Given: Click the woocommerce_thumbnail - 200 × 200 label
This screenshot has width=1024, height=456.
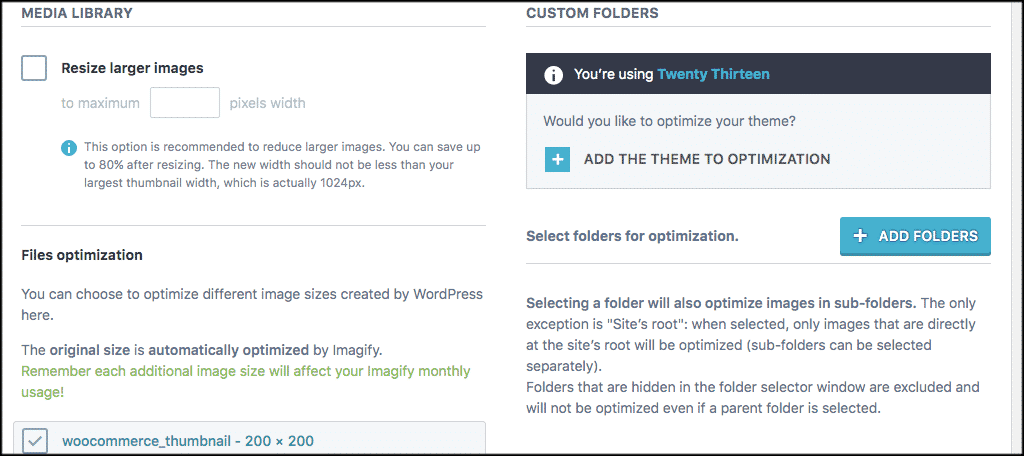Looking at the screenshot, I should coord(188,440).
